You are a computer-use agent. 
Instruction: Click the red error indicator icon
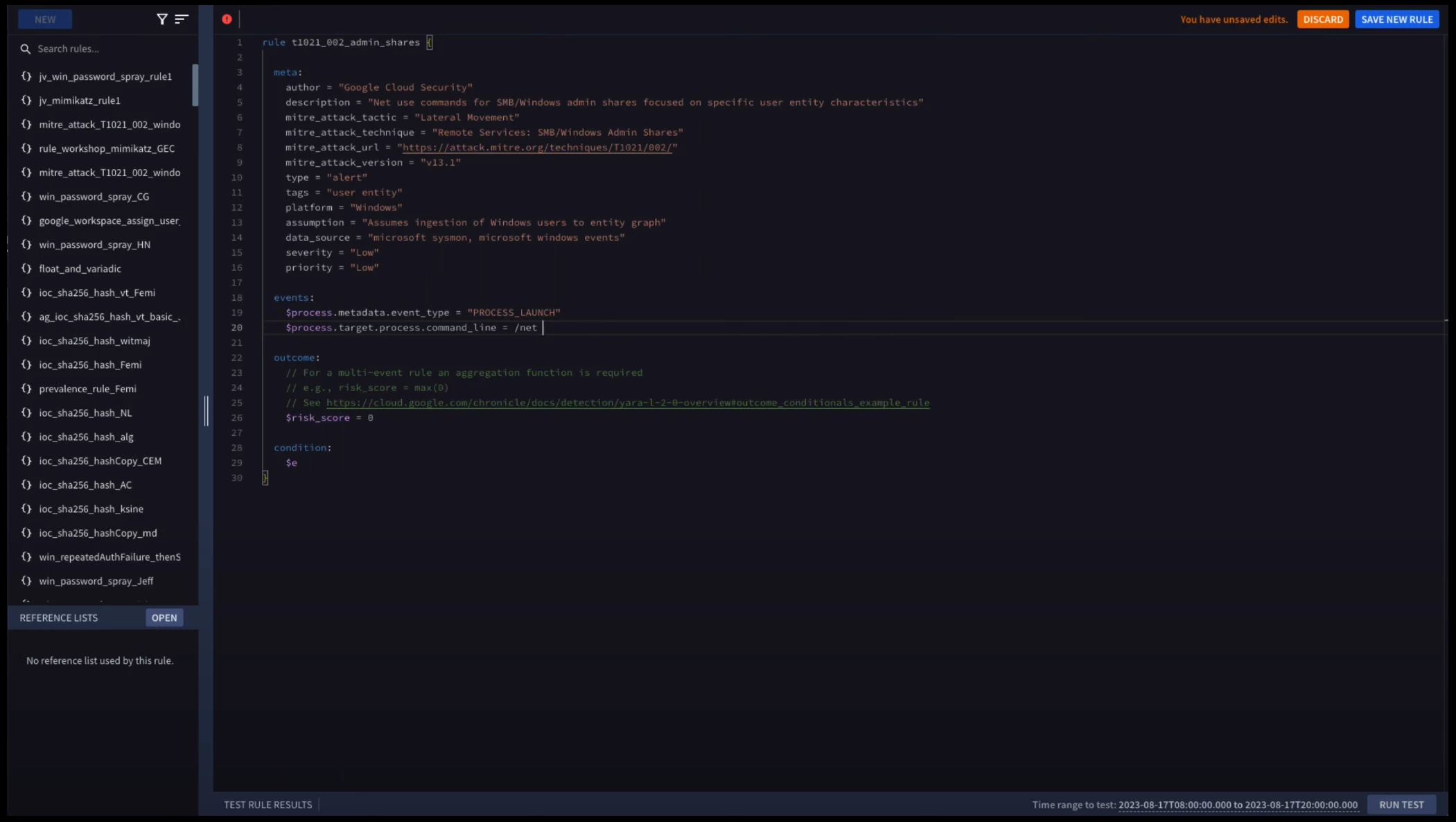pyautogui.click(x=227, y=19)
